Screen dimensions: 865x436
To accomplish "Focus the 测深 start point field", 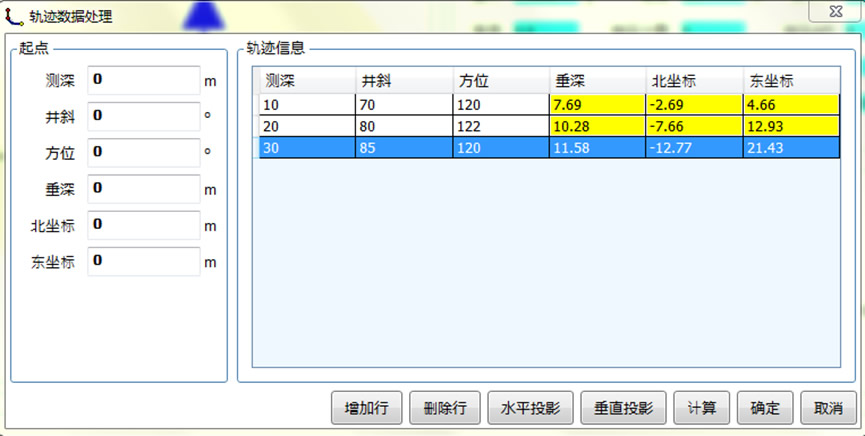I will coord(144,80).
